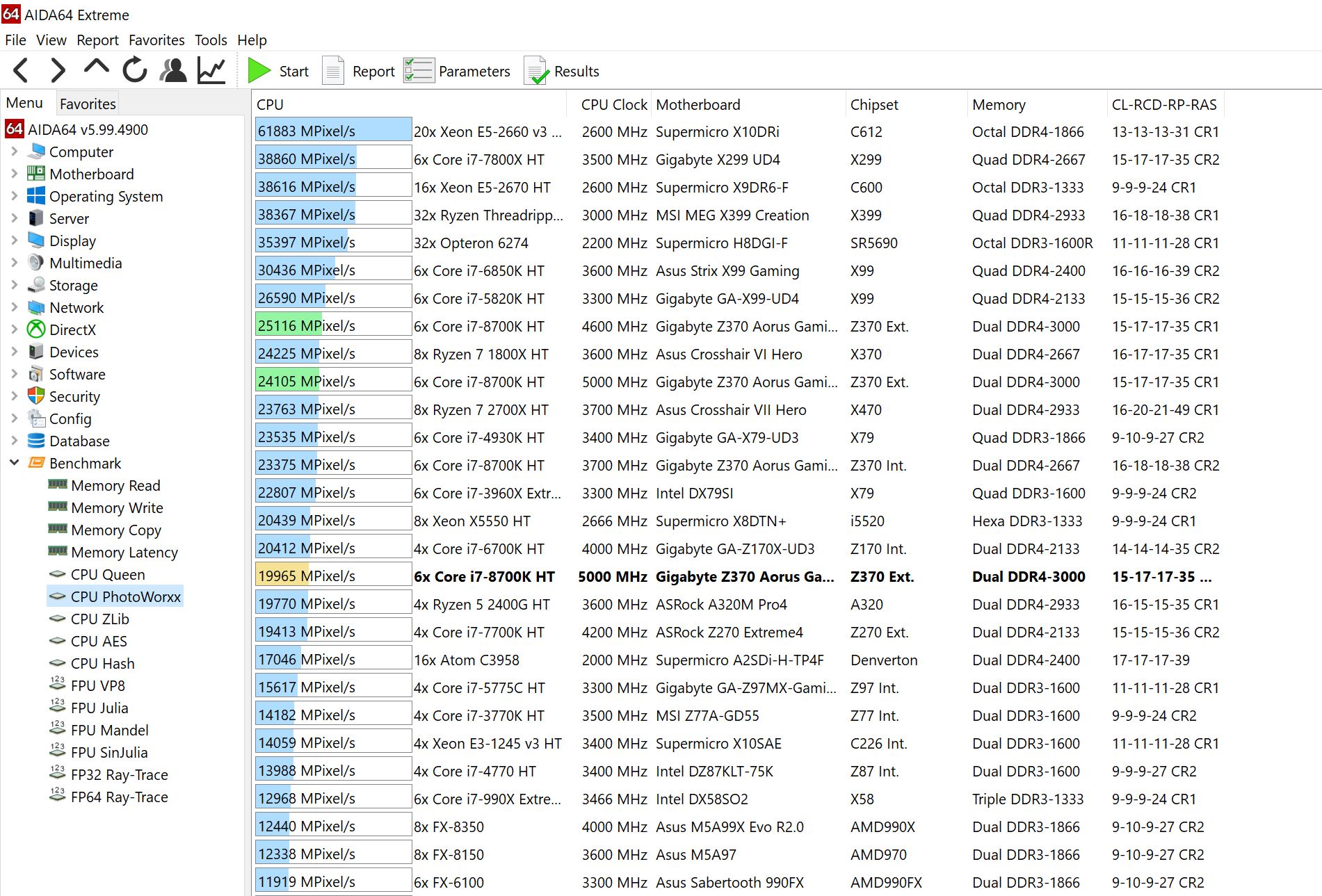Expand the Devices tree node
The height and width of the screenshot is (896, 1322).
14,351
